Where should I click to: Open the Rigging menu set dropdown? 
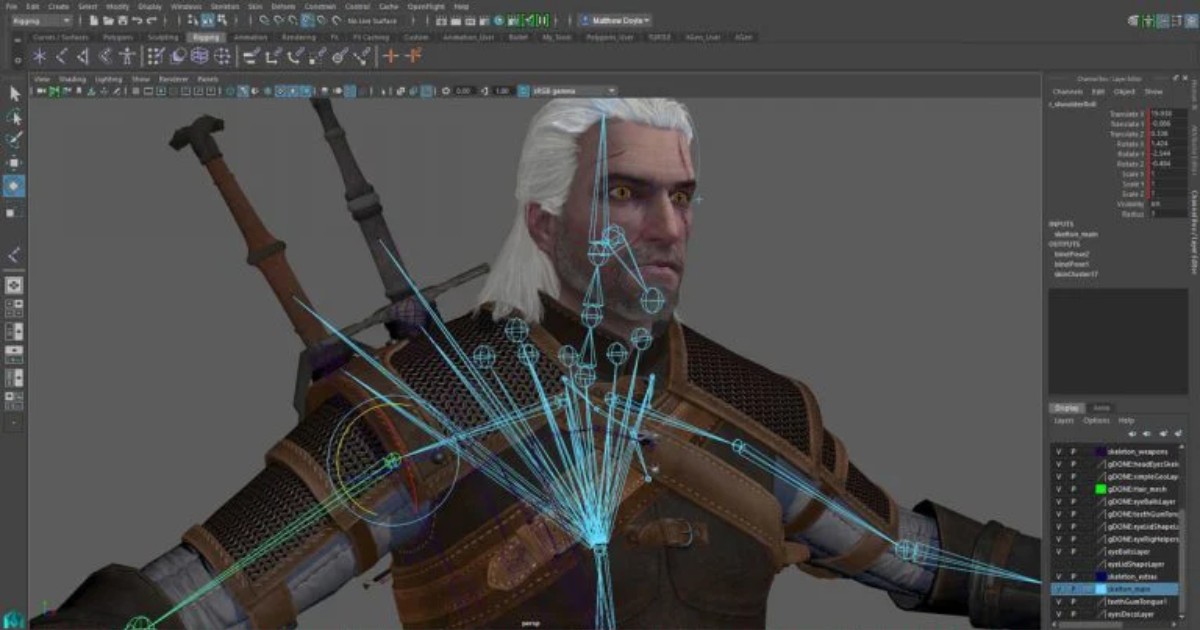pyautogui.click(x=40, y=20)
